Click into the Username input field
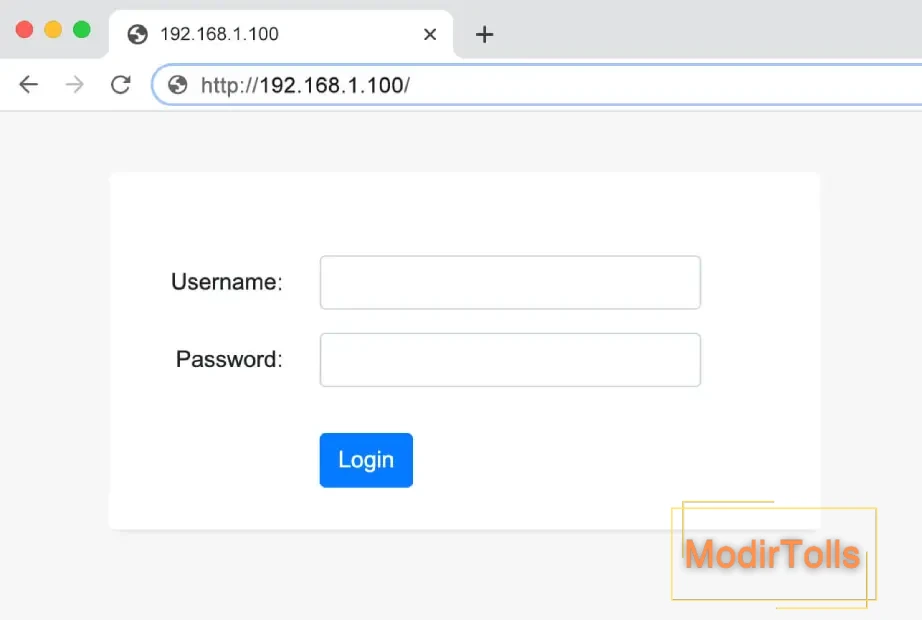 click(510, 282)
